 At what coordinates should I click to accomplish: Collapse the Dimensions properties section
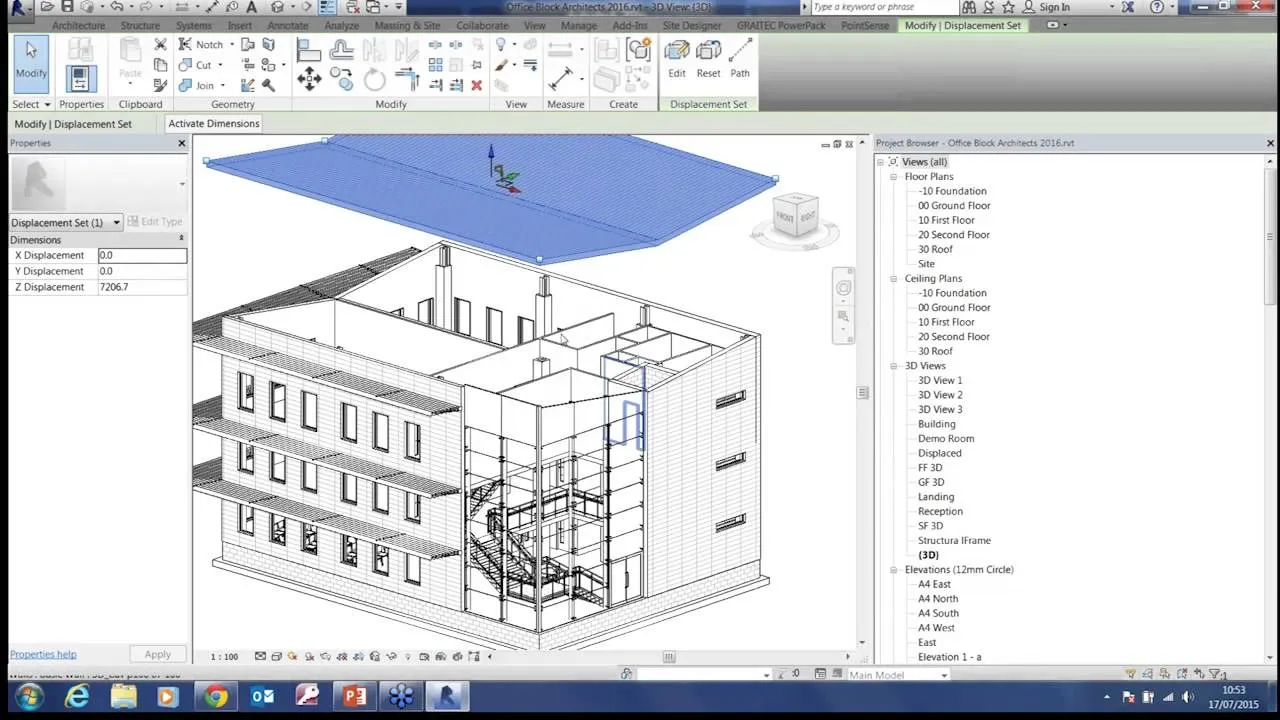coord(181,239)
